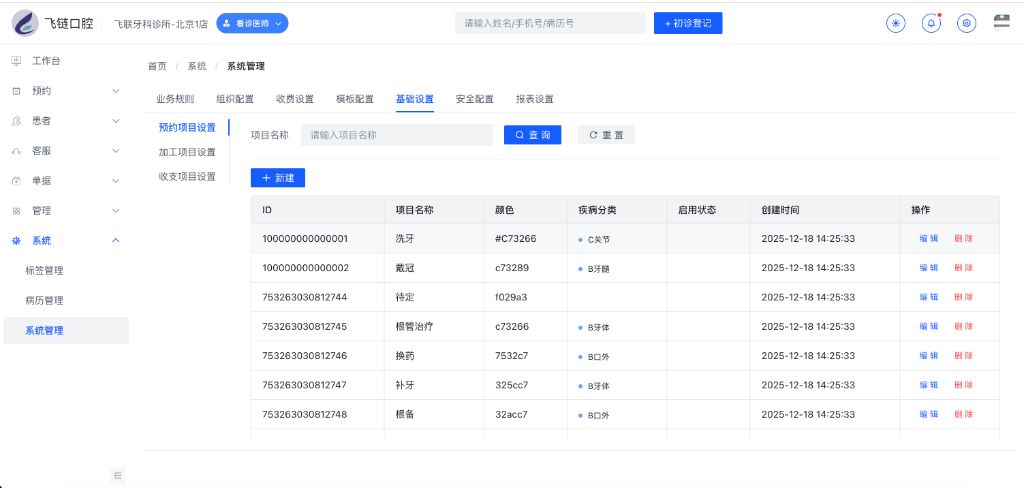The image size is (1024, 488).
Task: Click the 客服 headset icon in sidebar
Action: (17, 151)
